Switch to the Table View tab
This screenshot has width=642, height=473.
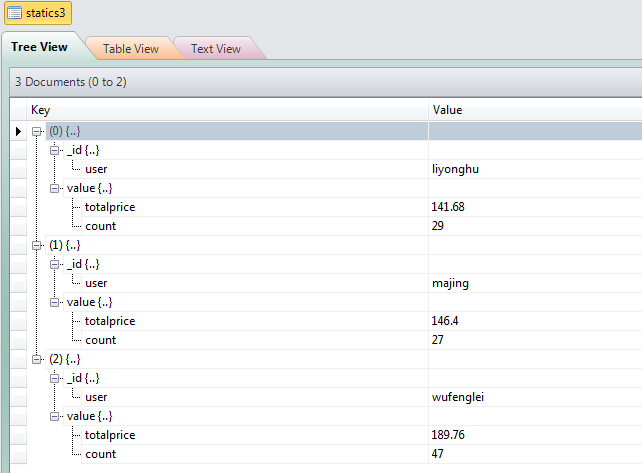pos(131,49)
